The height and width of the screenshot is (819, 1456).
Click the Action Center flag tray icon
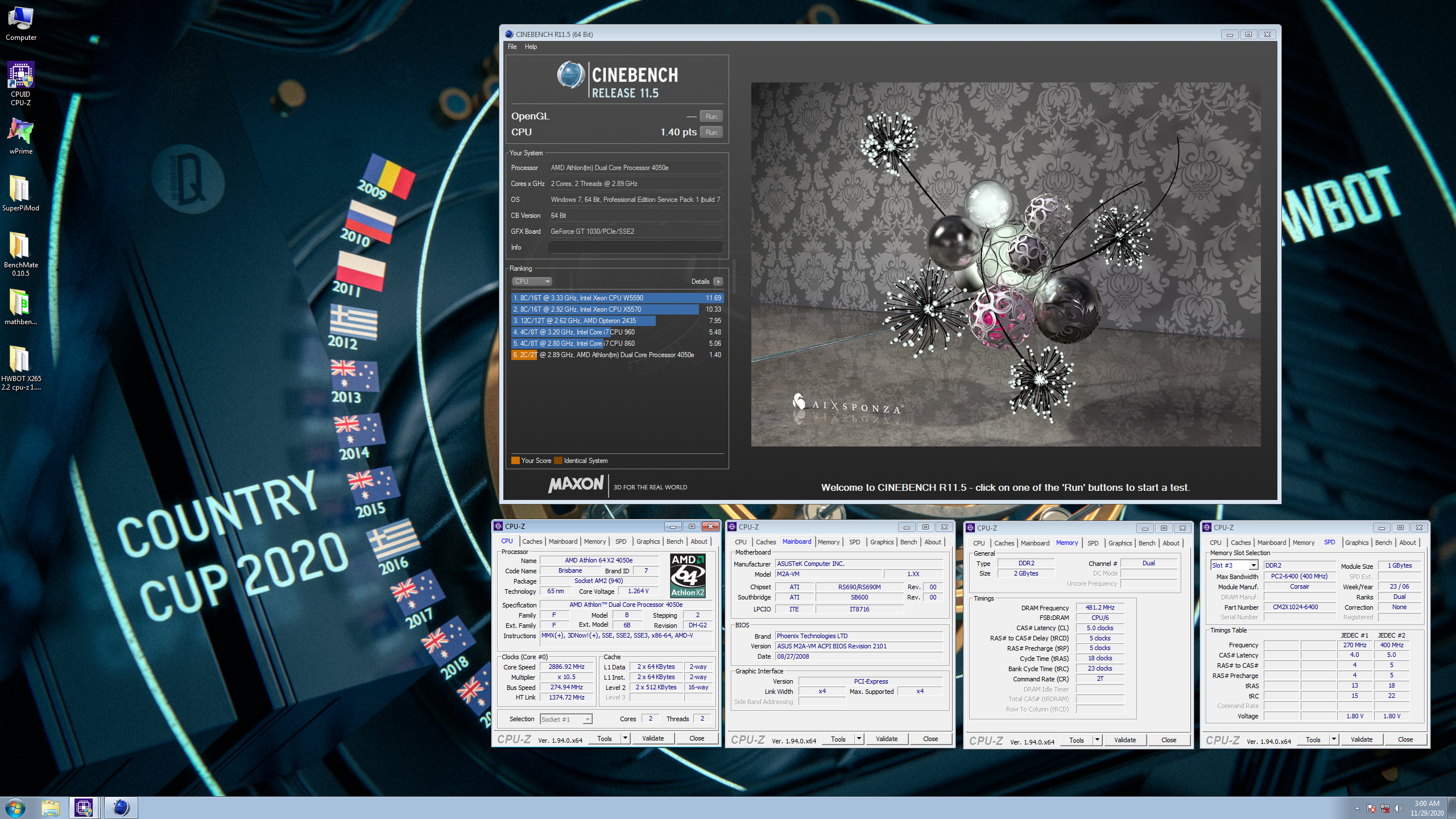(x=1371, y=808)
